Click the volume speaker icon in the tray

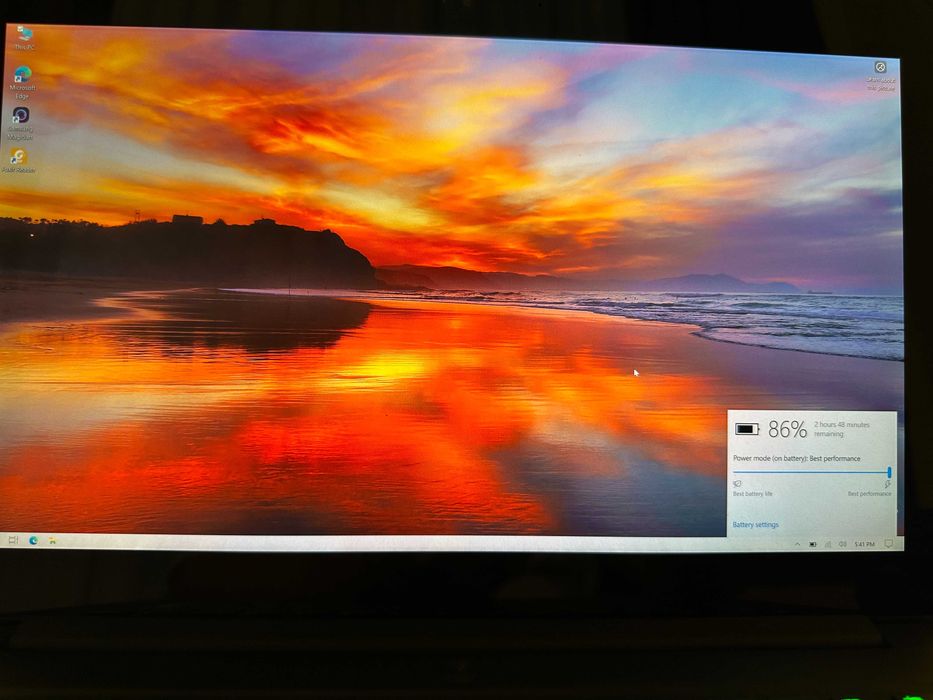point(843,544)
